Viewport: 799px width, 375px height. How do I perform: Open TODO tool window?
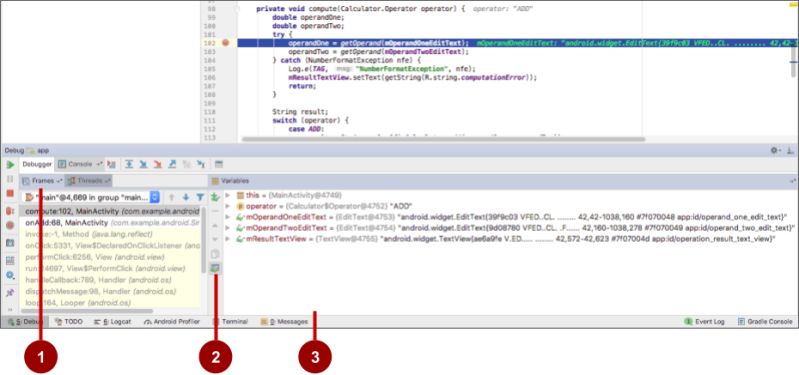click(x=69, y=322)
